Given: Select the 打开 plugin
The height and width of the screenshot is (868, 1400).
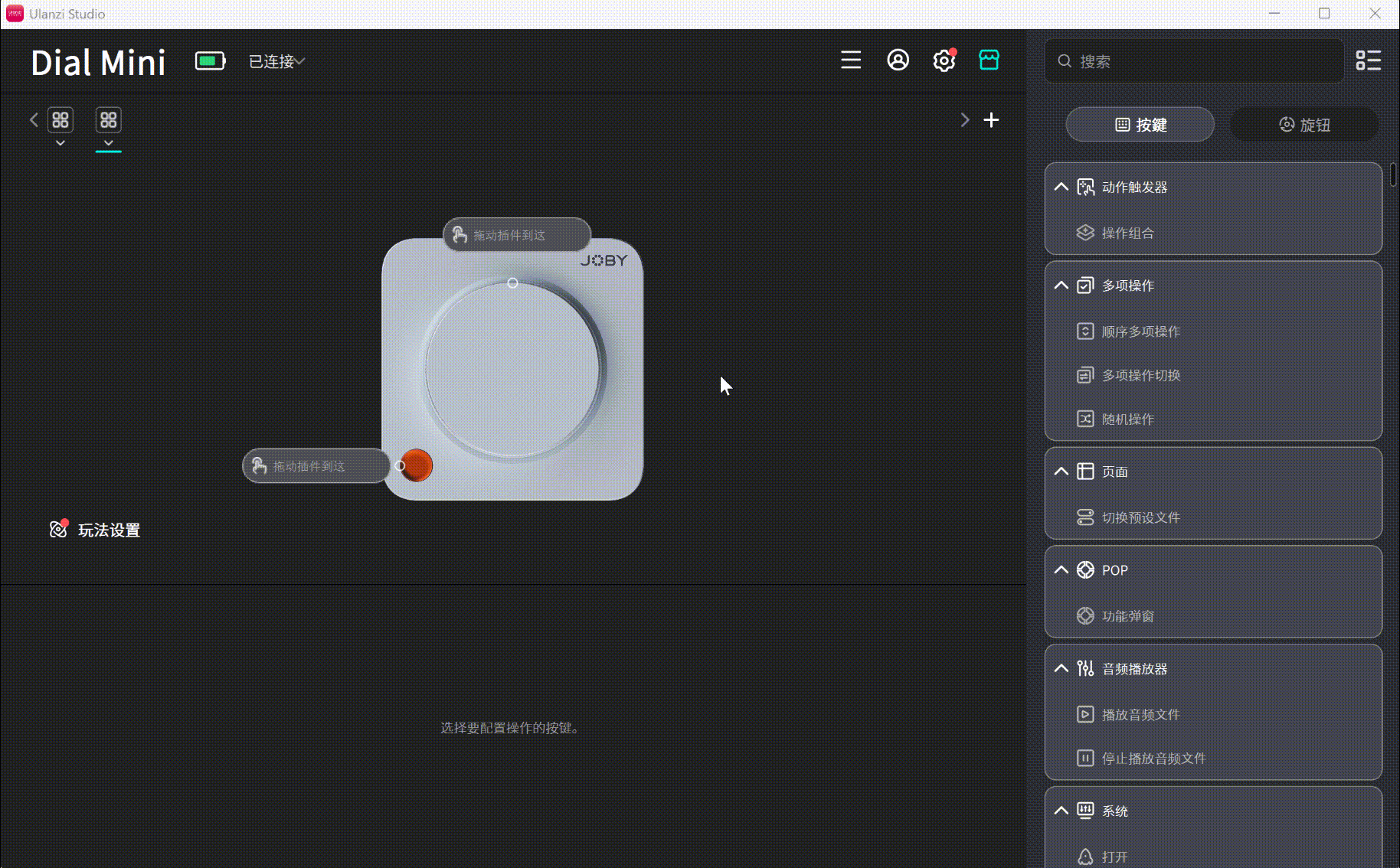Looking at the screenshot, I should (1213, 857).
